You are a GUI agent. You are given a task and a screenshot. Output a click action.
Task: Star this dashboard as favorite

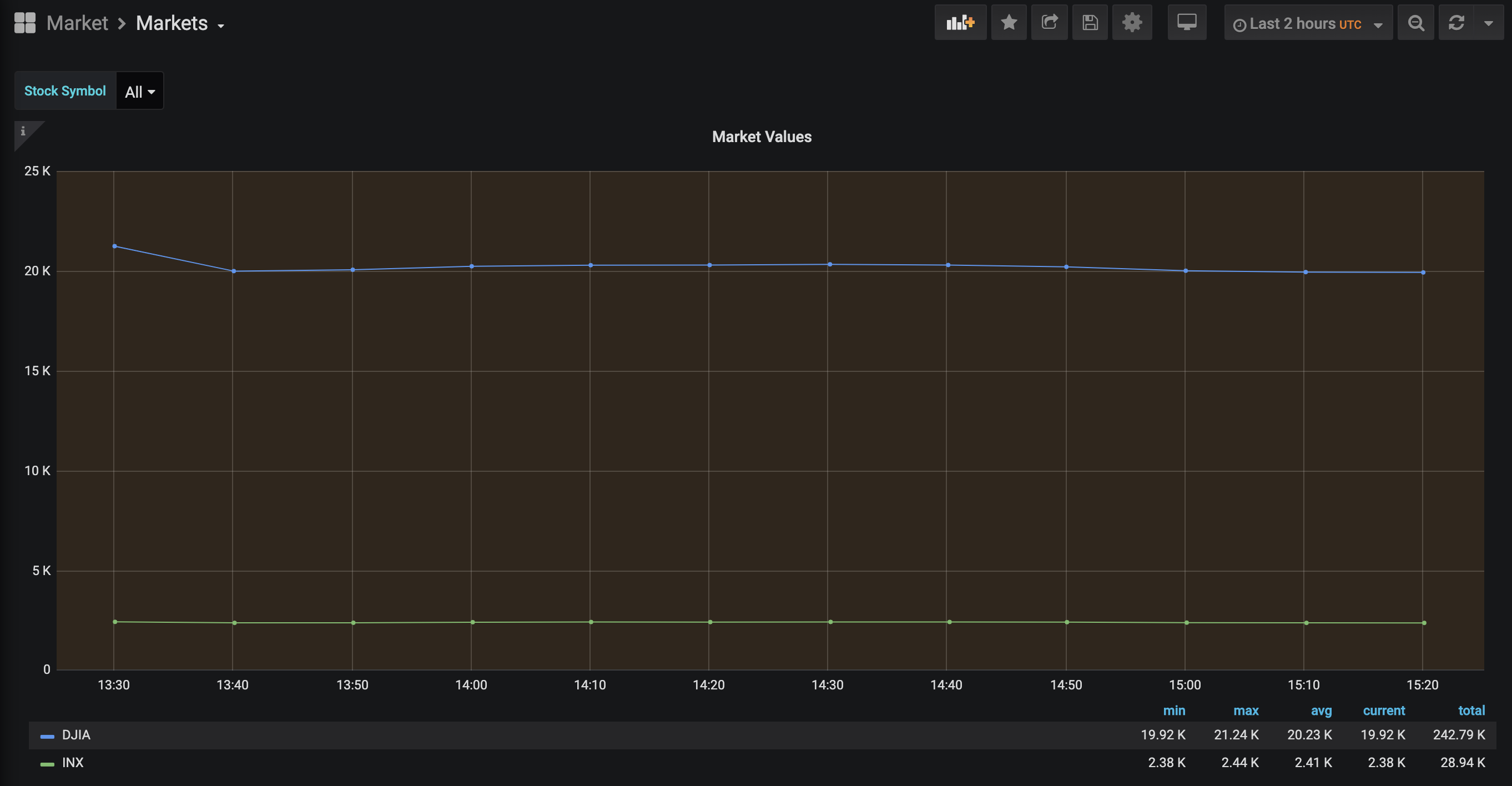click(1009, 23)
